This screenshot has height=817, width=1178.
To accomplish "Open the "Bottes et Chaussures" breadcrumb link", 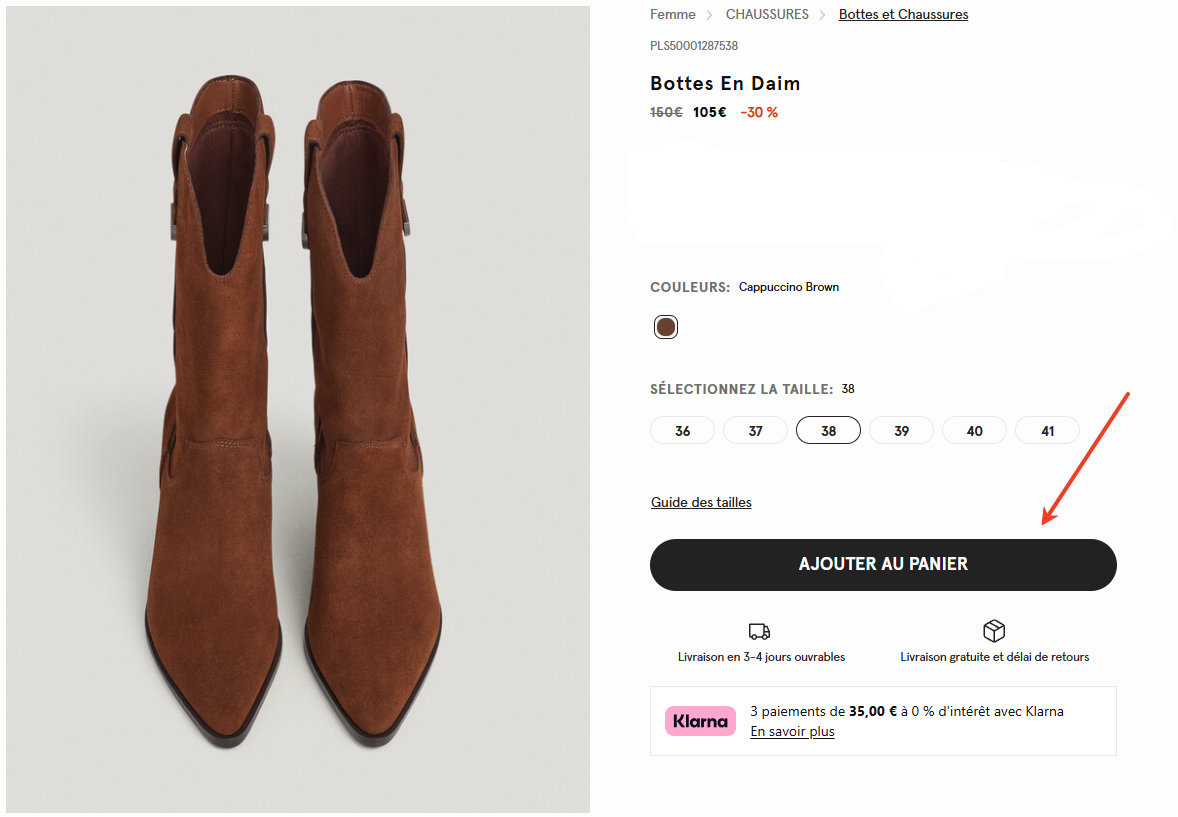I will point(902,14).
